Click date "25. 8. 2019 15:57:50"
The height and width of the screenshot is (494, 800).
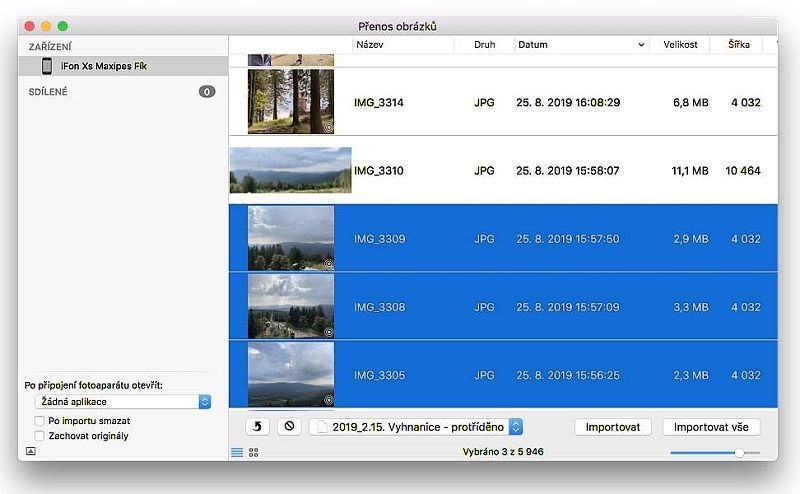[567, 239]
